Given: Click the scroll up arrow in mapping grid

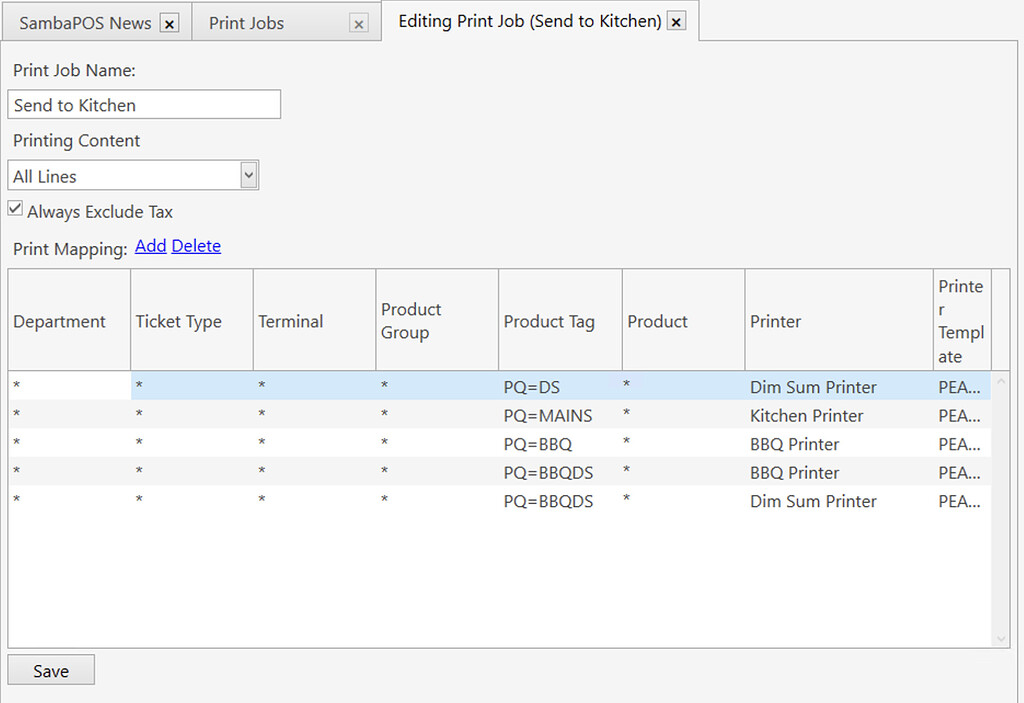Looking at the screenshot, I should pos(1002,380).
